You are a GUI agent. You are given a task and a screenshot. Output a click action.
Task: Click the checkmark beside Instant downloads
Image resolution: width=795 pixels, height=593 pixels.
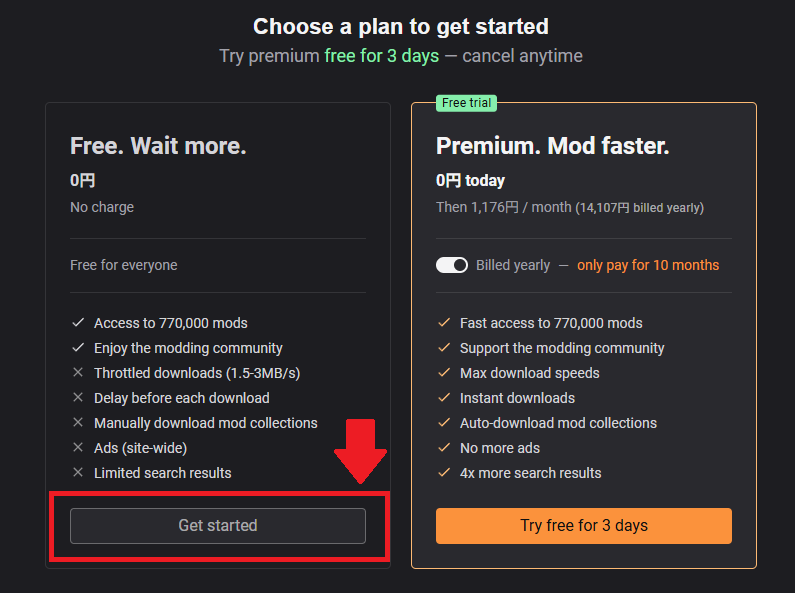[444, 398]
